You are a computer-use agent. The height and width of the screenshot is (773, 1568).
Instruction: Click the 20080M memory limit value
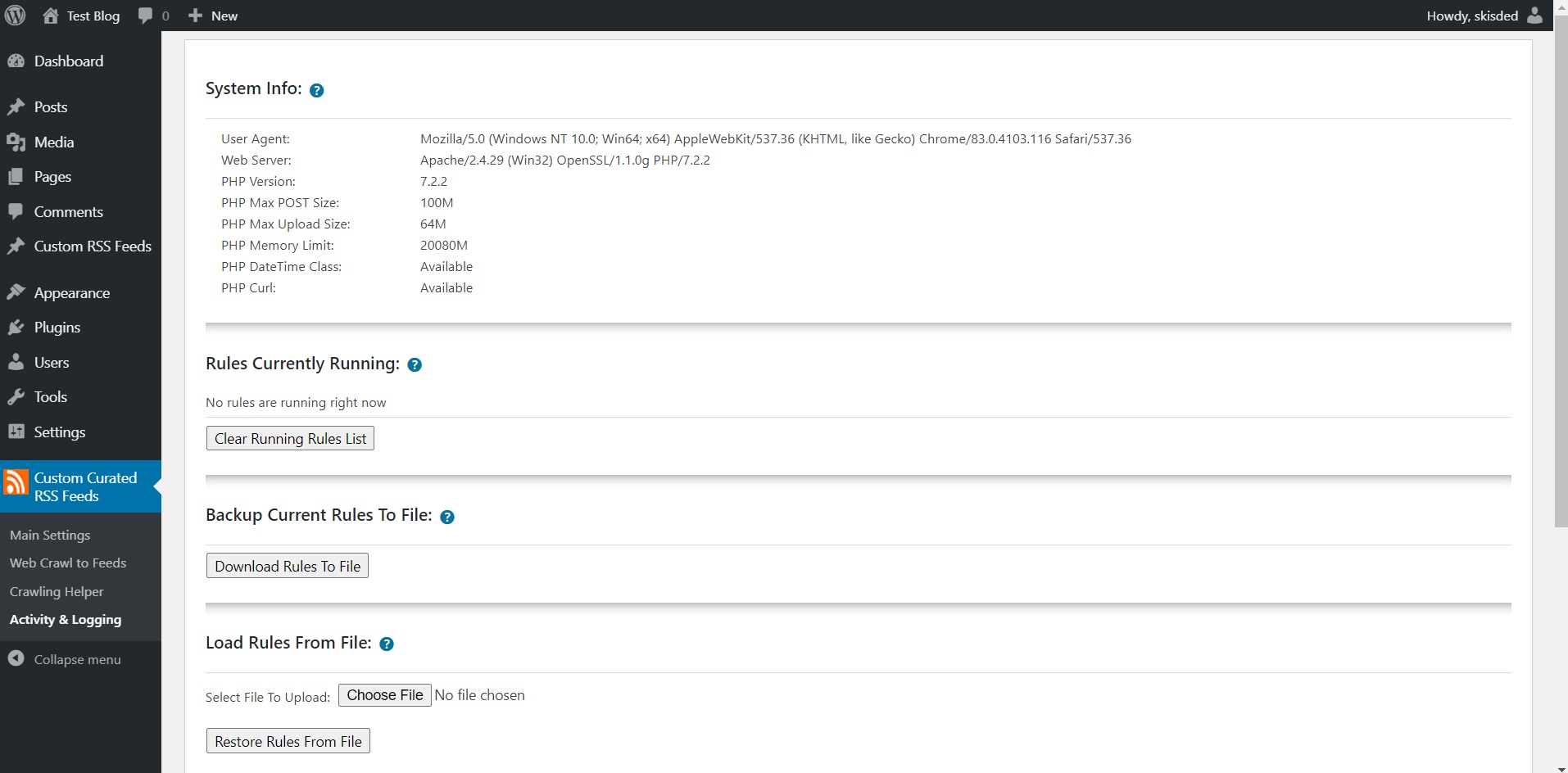pos(444,246)
